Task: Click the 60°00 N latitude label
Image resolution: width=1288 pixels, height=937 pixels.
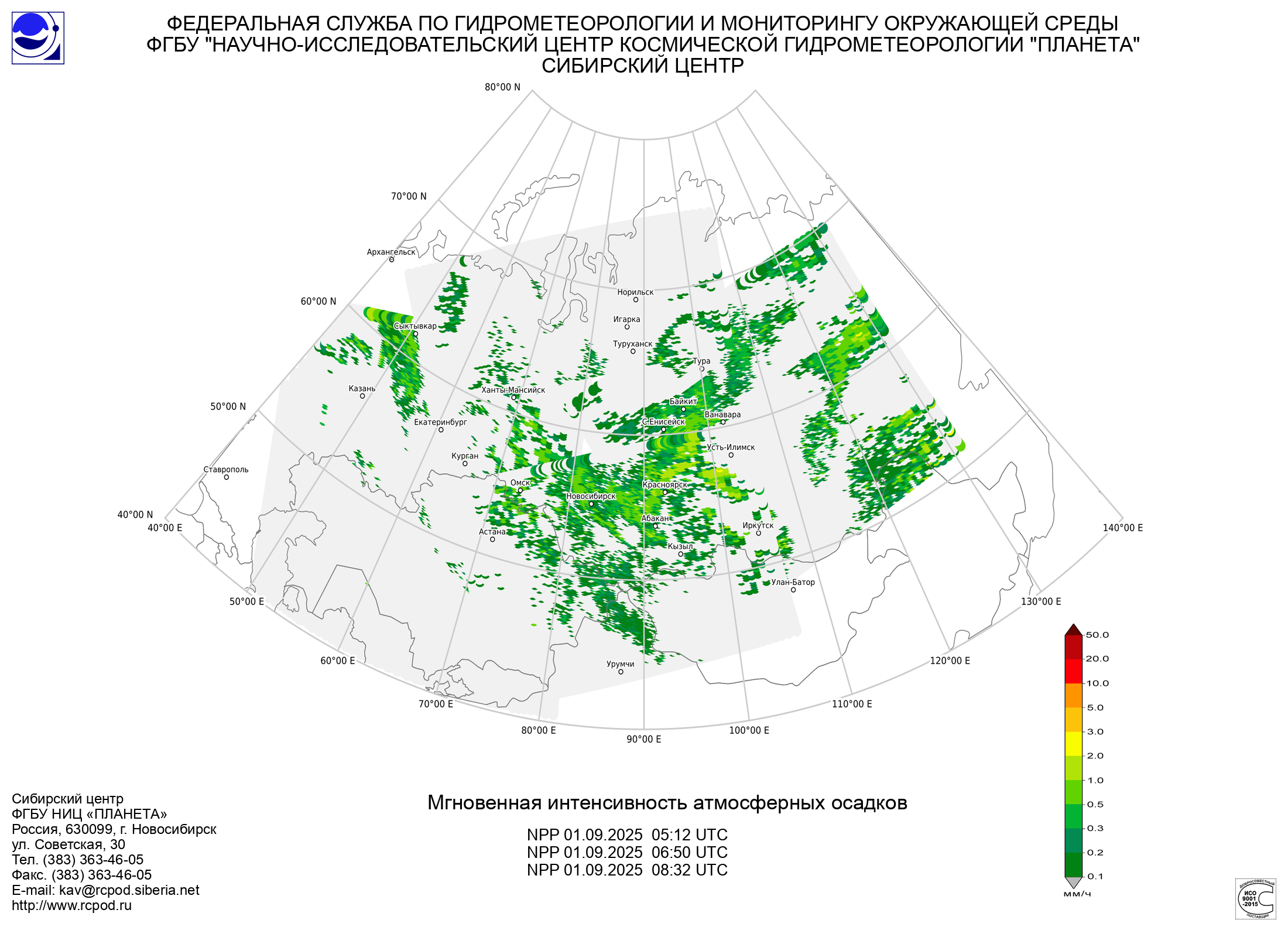Action: pyautogui.click(x=318, y=302)
